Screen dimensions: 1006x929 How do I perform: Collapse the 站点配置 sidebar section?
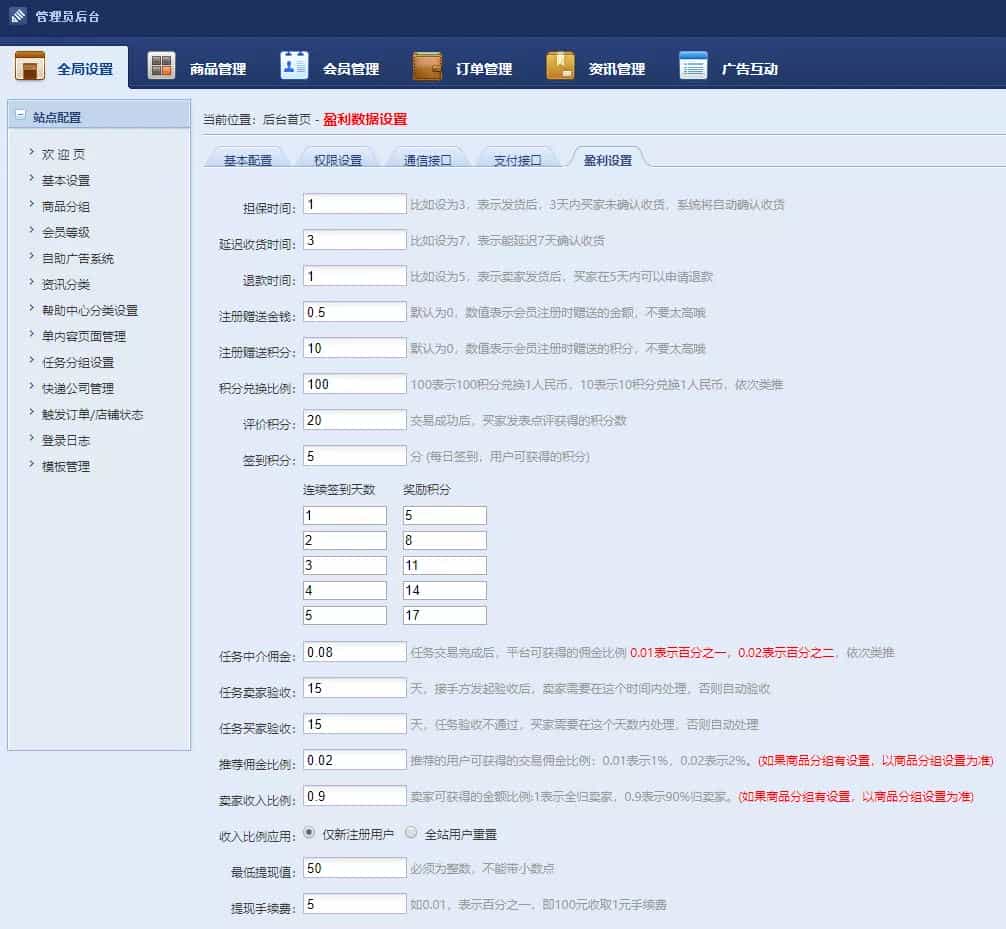(18, 113)
